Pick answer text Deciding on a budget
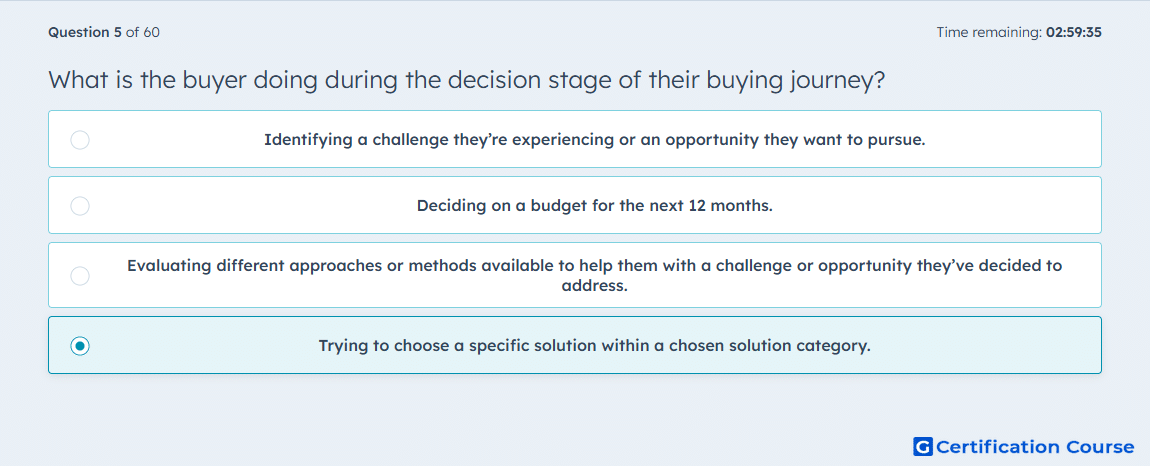 [595, 205]
